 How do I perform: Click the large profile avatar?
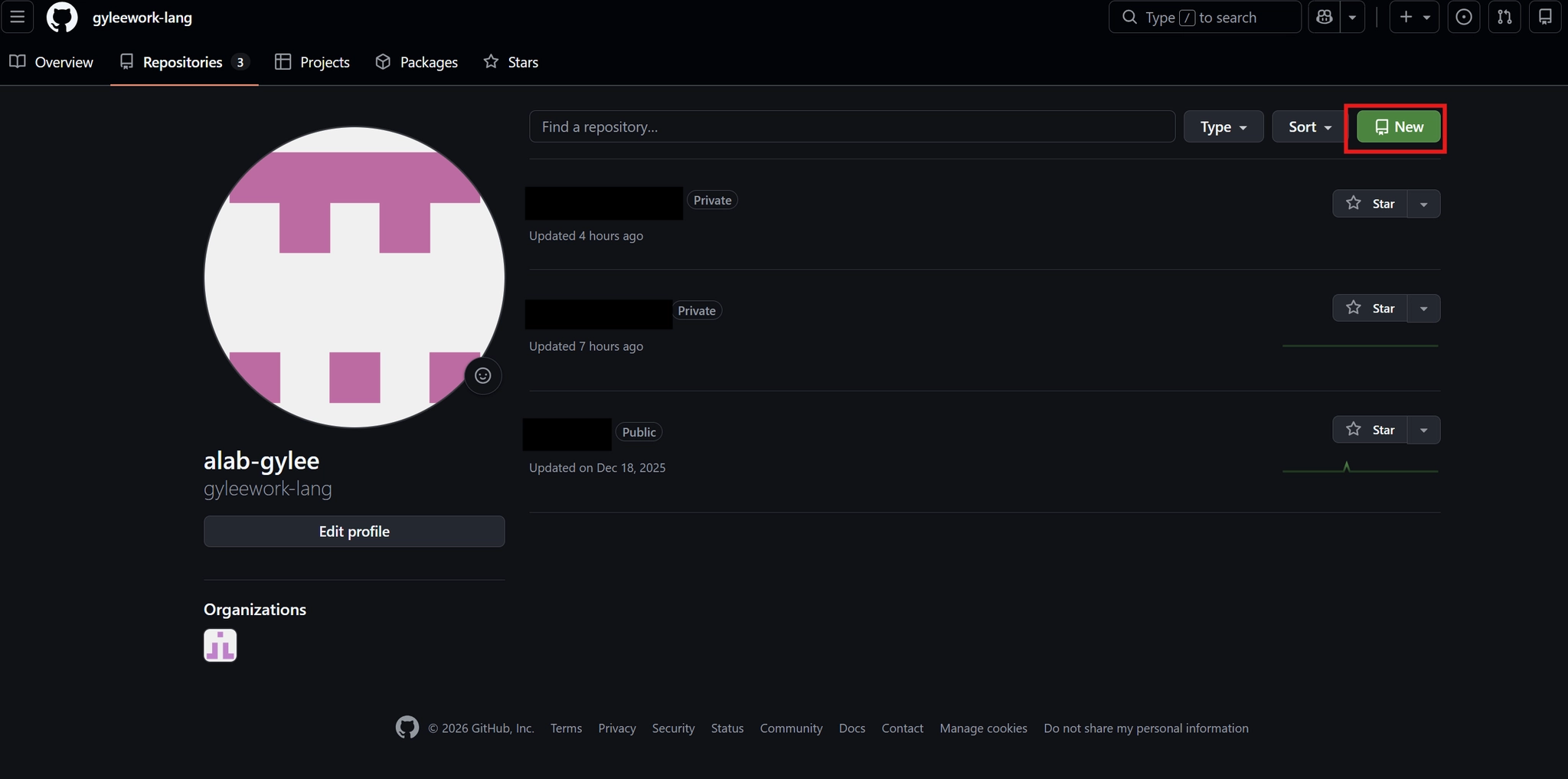pos(354,277)
